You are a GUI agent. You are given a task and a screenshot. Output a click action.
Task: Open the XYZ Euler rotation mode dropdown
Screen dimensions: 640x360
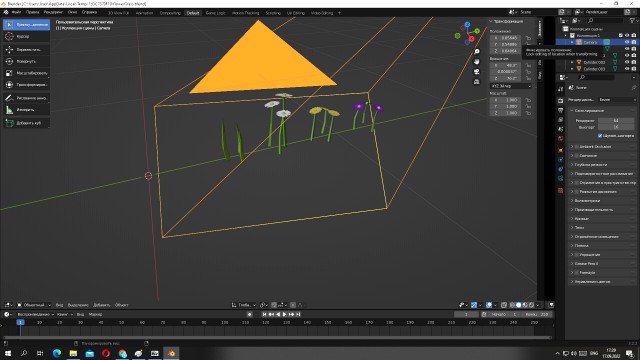click(x=511, y=86)
